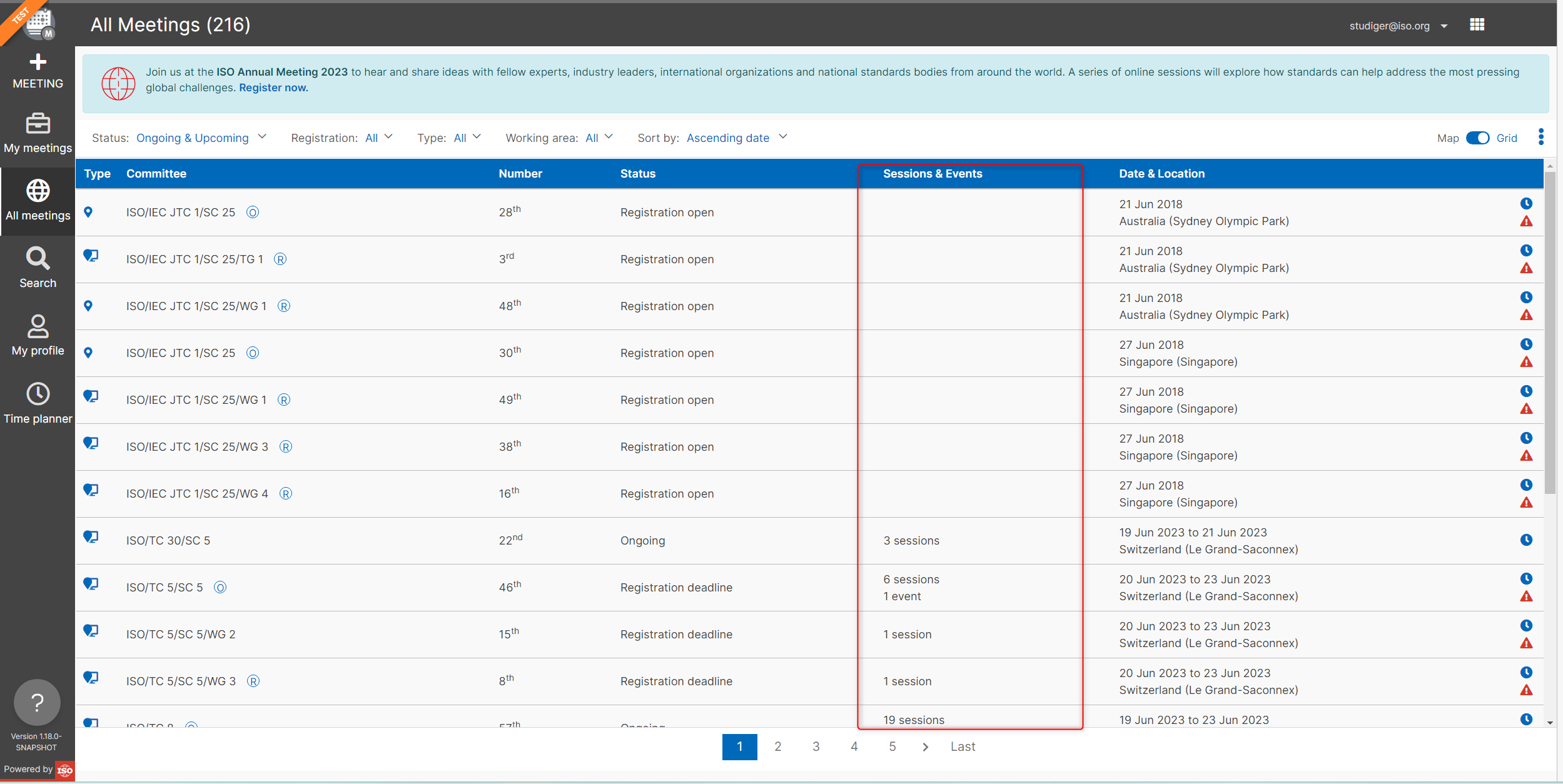Click the Date & Location column header
Image resolution: width=1563 pixels, height=784 pixels.
[1161, 174]
